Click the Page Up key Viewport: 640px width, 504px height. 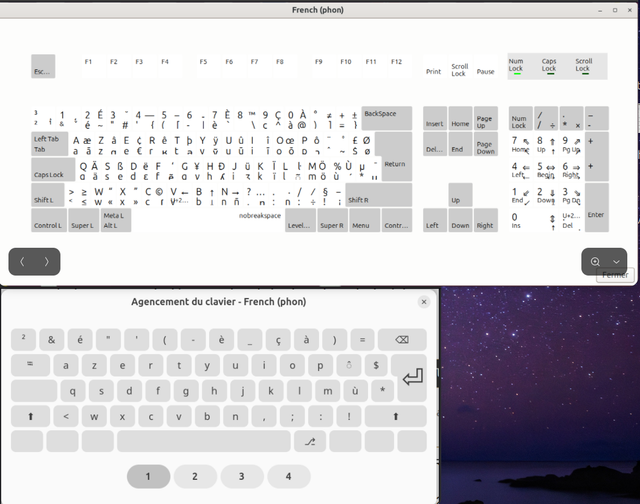[486, 118]
